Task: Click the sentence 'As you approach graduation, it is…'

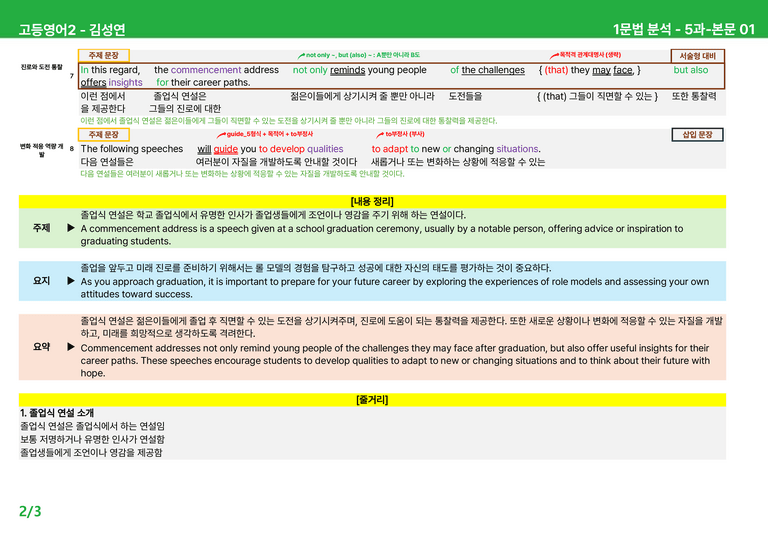Action: (x=395, y=287)
